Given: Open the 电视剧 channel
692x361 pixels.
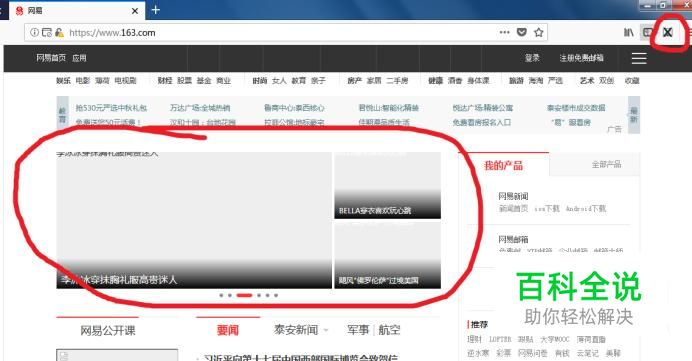Looking at the screenshot, I should point(125,81).
